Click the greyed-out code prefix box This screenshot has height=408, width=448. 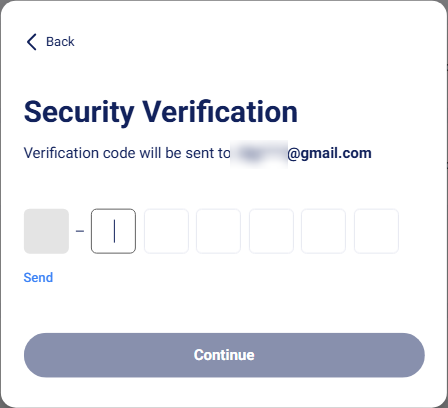(x=46, y=231)
